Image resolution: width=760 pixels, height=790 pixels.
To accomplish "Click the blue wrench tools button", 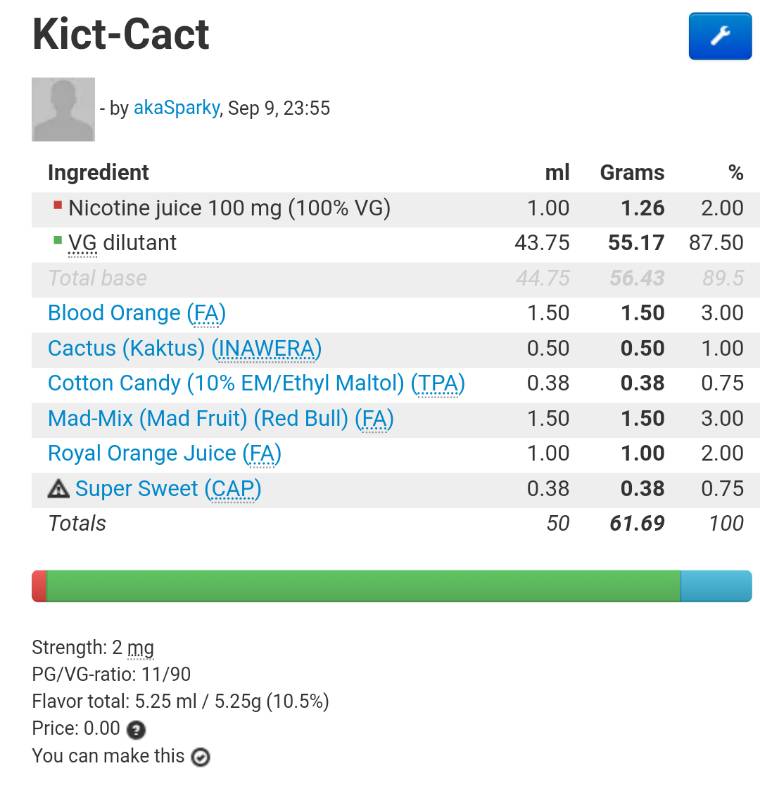I will click(719, 37).
